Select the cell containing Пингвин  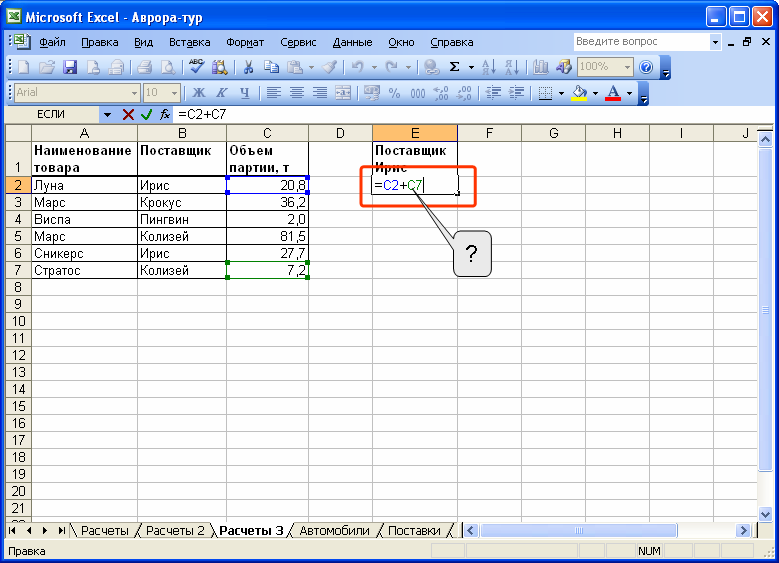[x=182, y=220]
